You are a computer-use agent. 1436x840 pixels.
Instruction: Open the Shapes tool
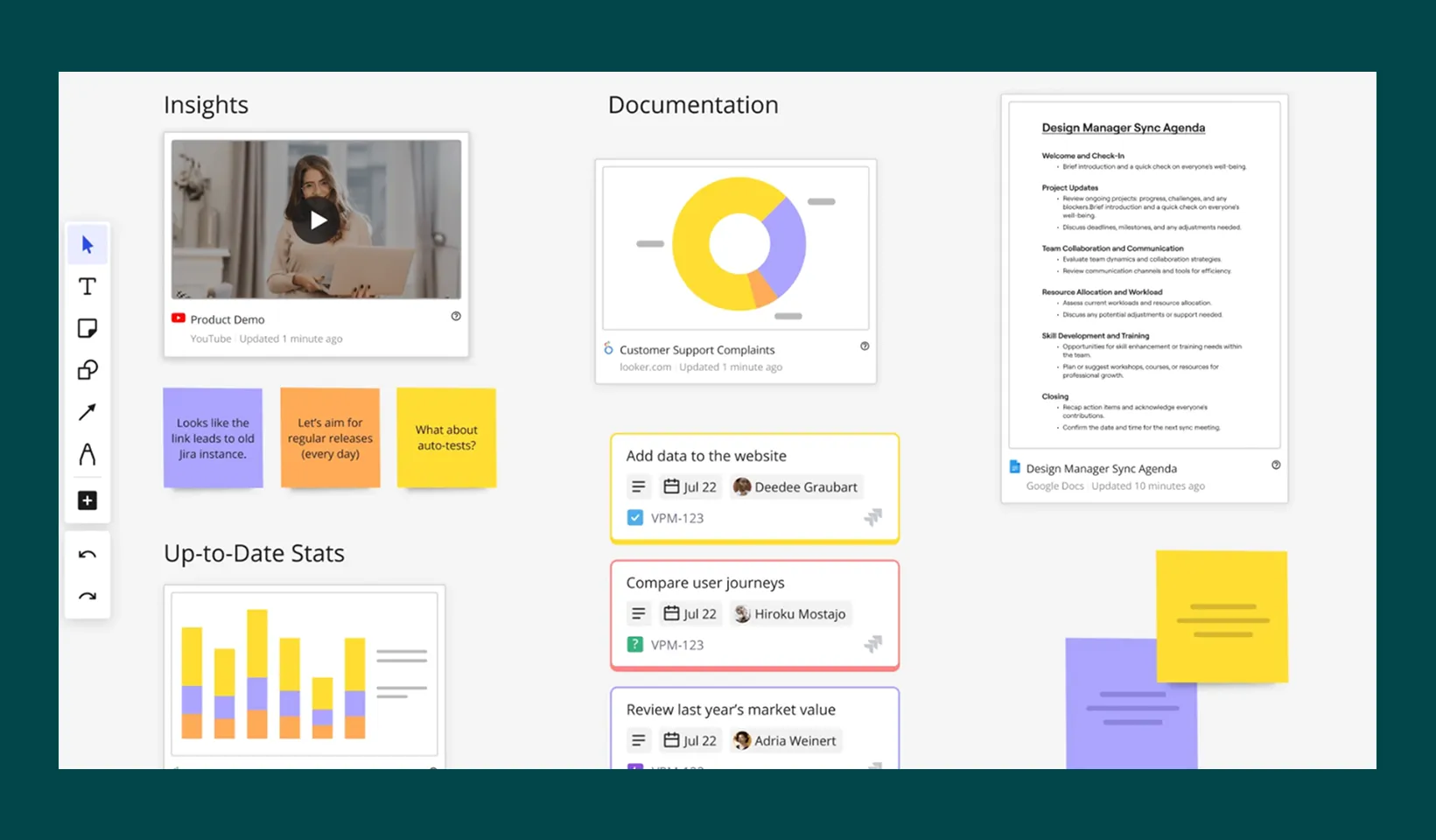[x=87, y=370]
